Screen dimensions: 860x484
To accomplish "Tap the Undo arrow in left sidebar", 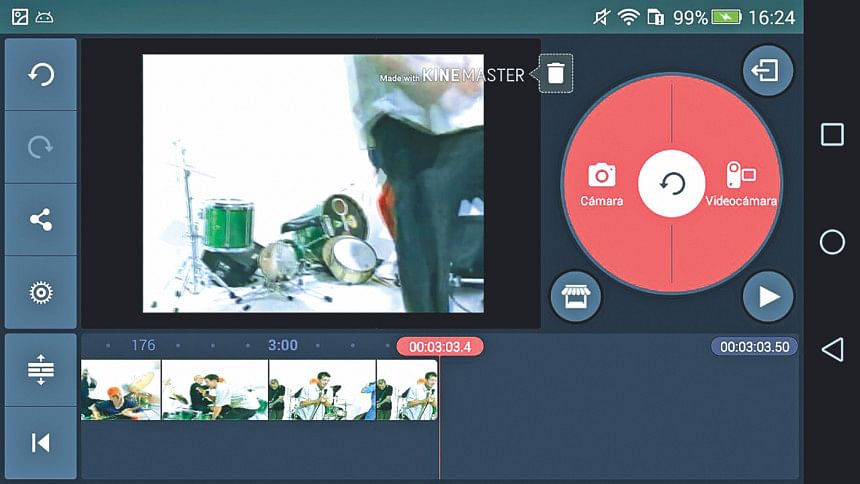I will (41, 75).
